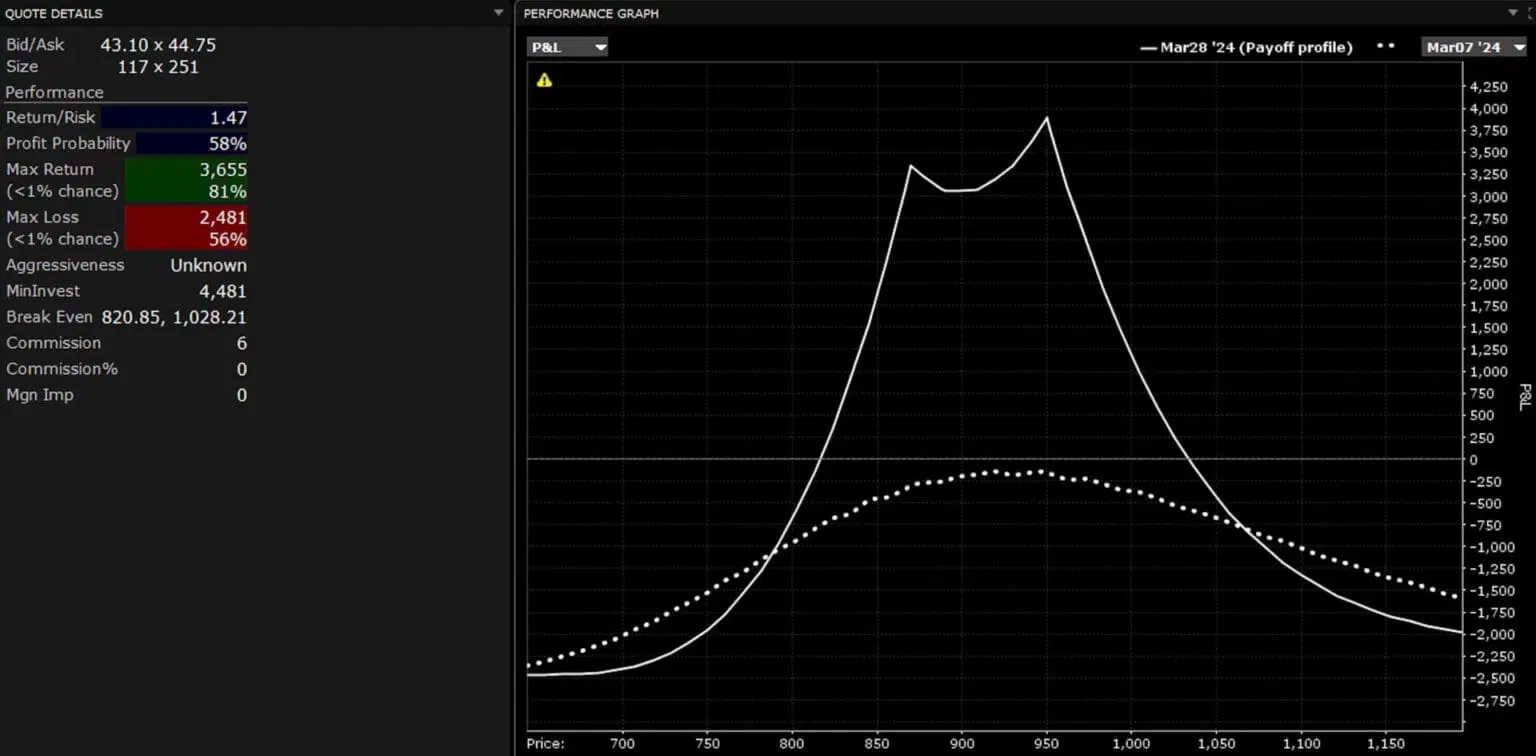This screenshot has width=1536, height=756.
Task: Open the Performance Graph panel menu arrow
Action: pyautogui.click(x=1512, y=13)
